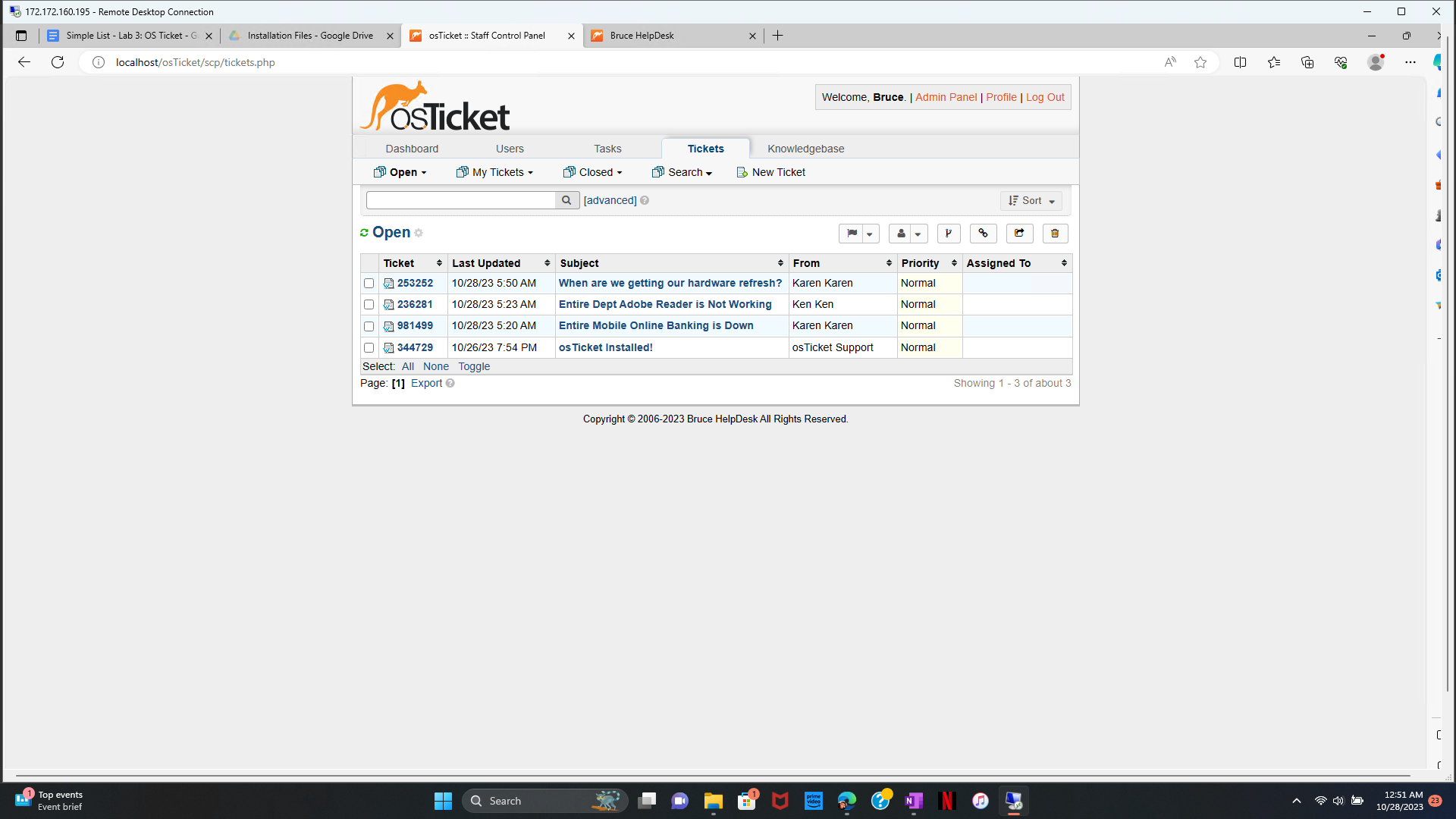Check the checkbox for ticket 253252
1456x819 pixels.
pos(369,283)
